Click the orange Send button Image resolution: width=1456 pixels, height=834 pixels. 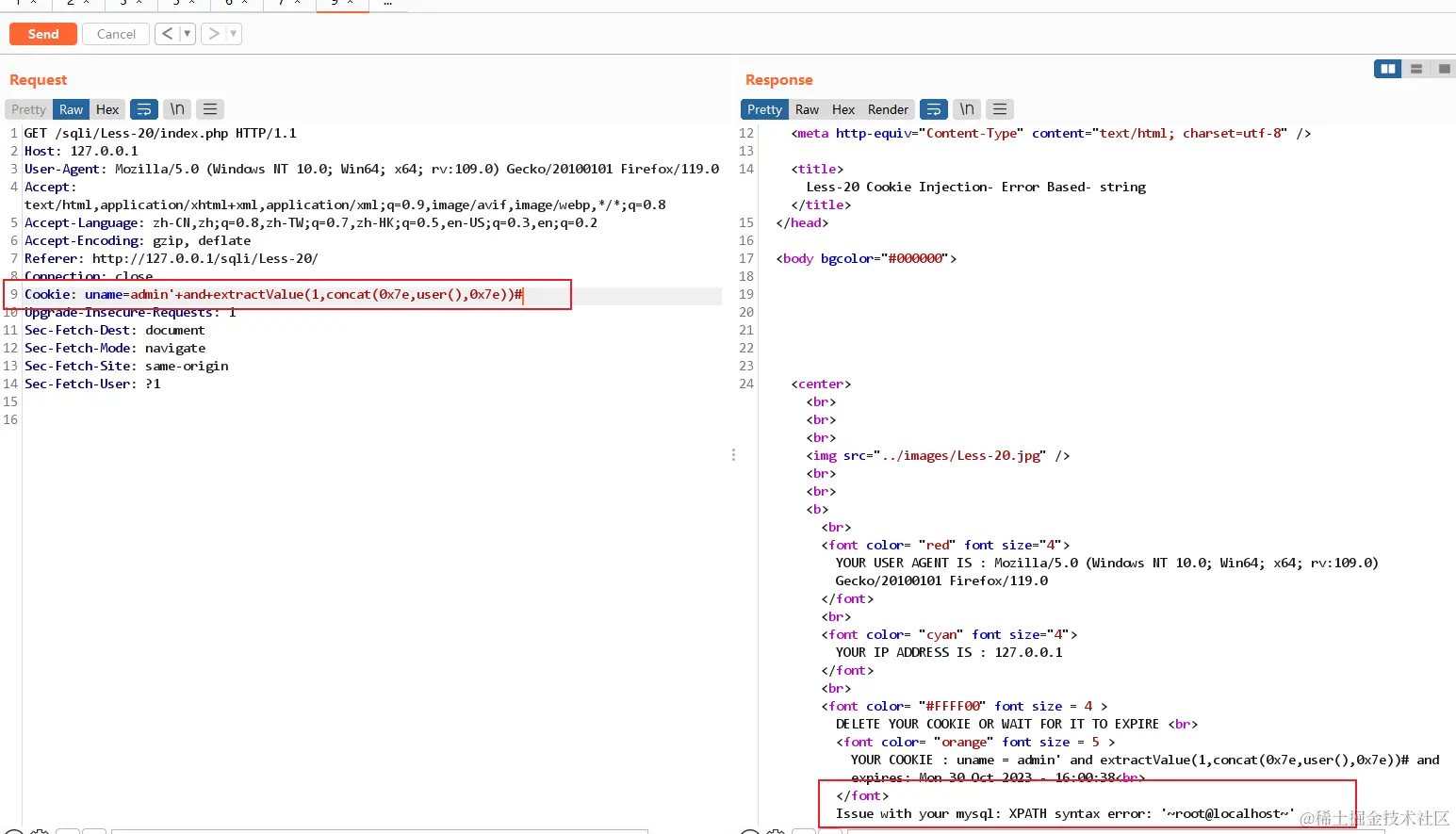(42, 34)
